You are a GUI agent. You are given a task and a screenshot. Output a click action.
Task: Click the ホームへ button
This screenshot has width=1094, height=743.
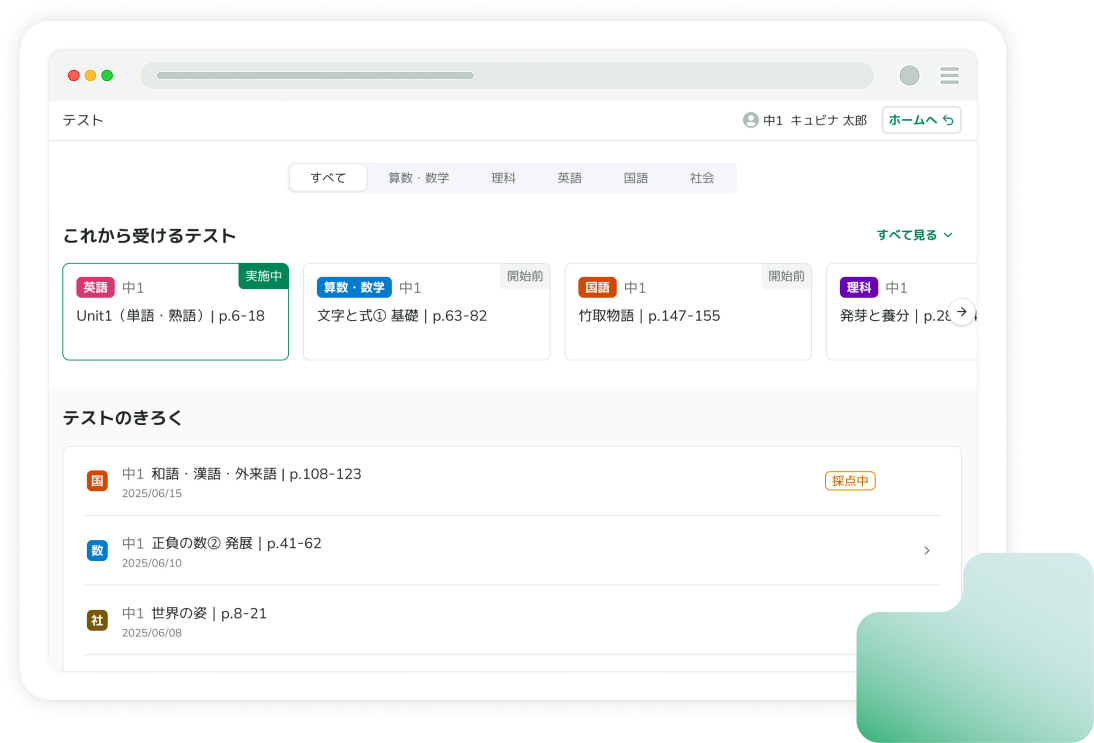(921, 120)
